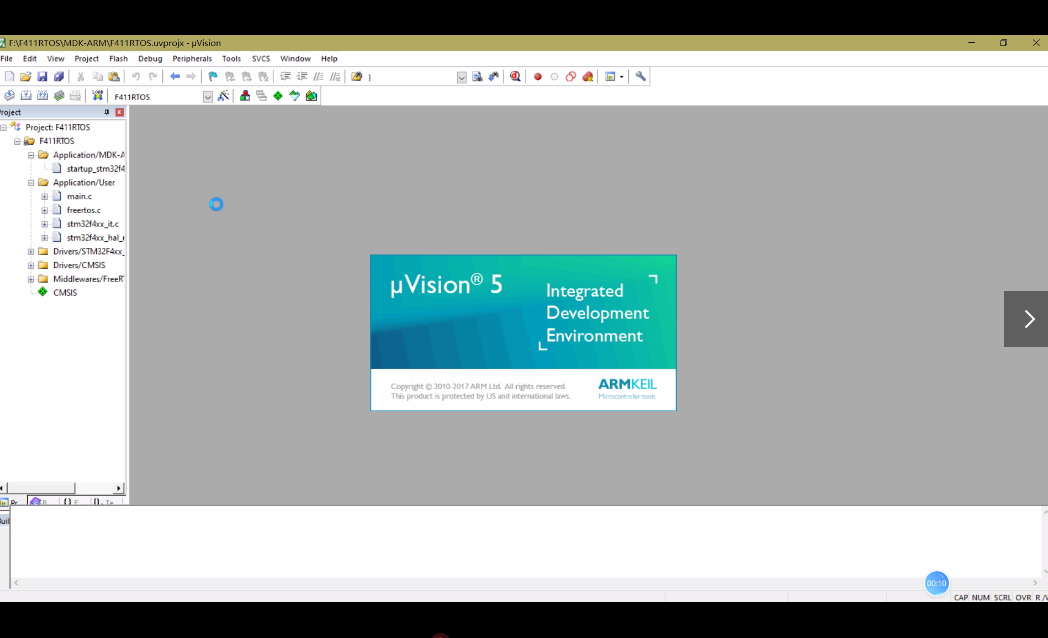Open the Debug menu
Viewport: 1048px width, 638px height.
(150, 59)
